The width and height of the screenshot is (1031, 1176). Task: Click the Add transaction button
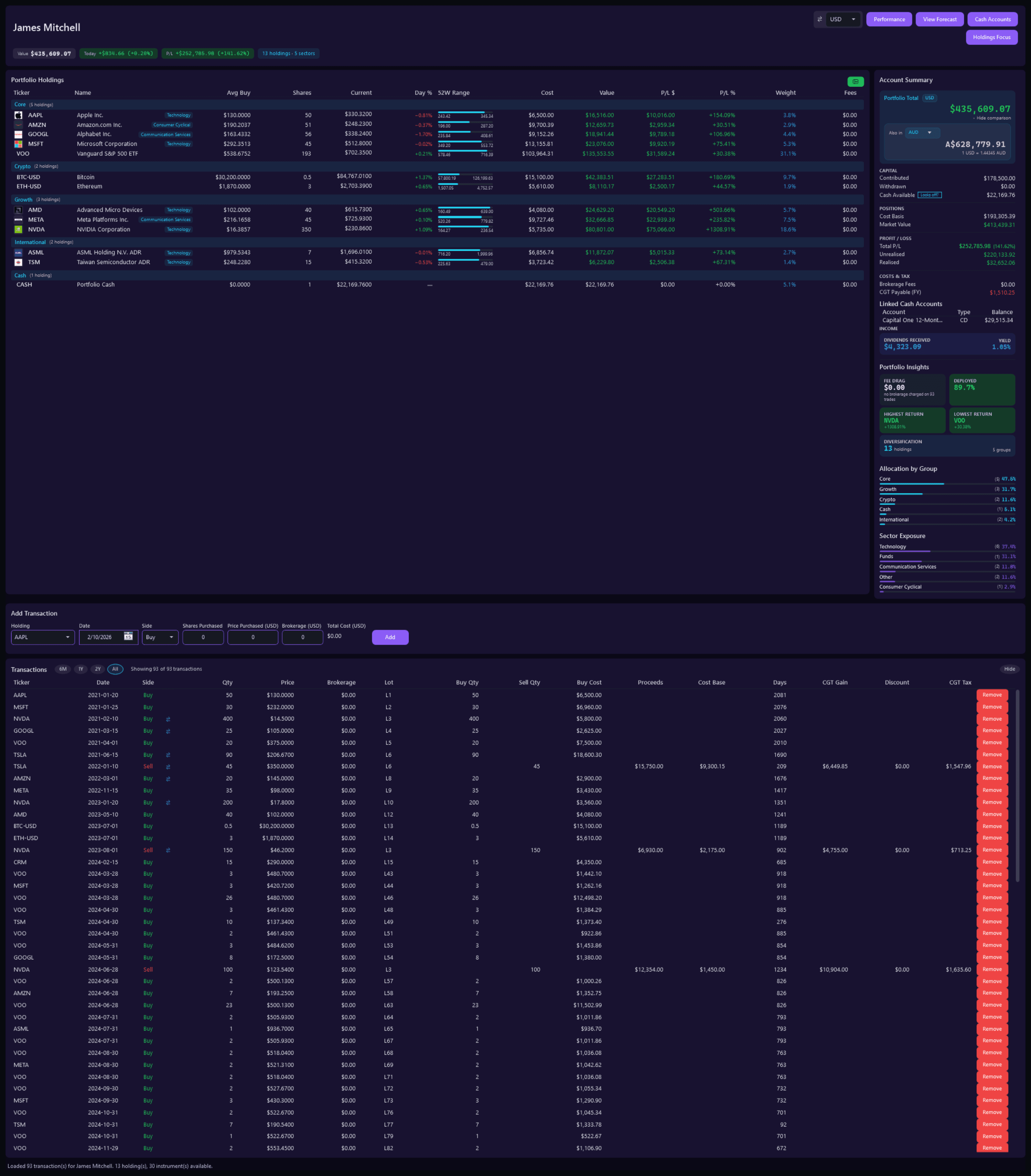(x=390, y=637)
